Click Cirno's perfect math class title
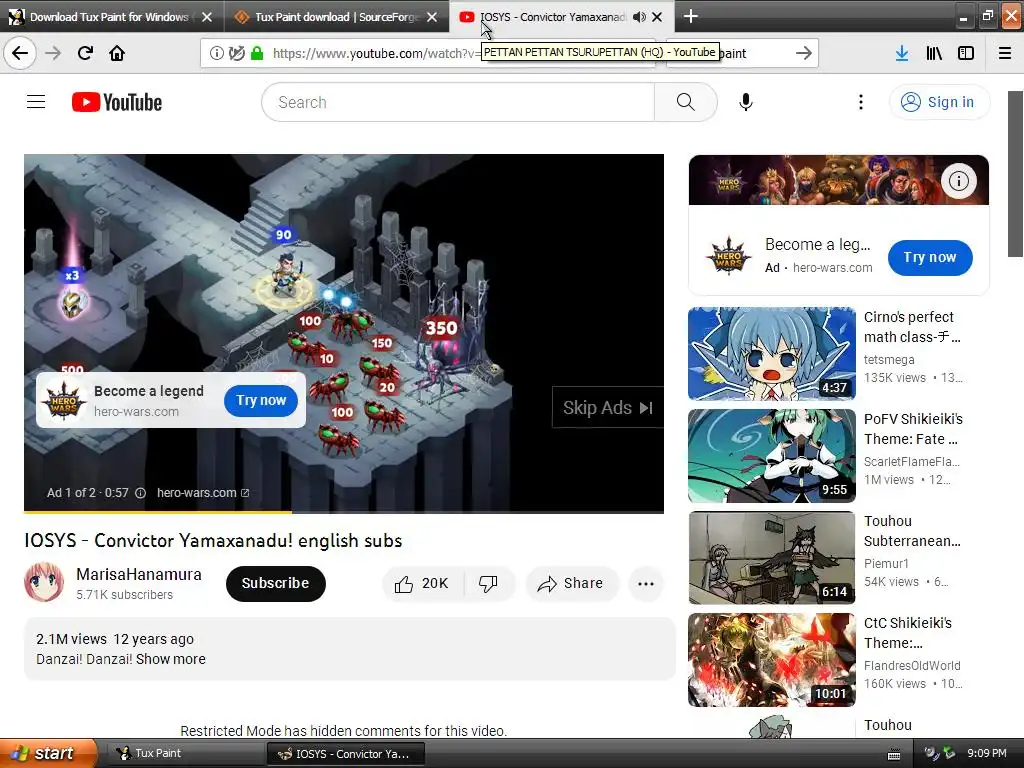This screenshot has height=768, width=1024. (912, 327)
